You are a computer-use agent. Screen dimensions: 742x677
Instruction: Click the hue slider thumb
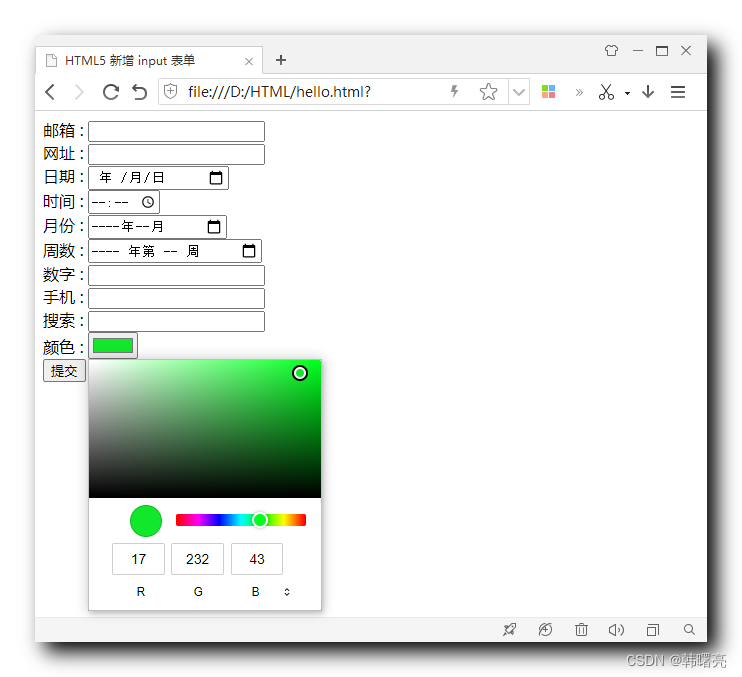[260, 520]
